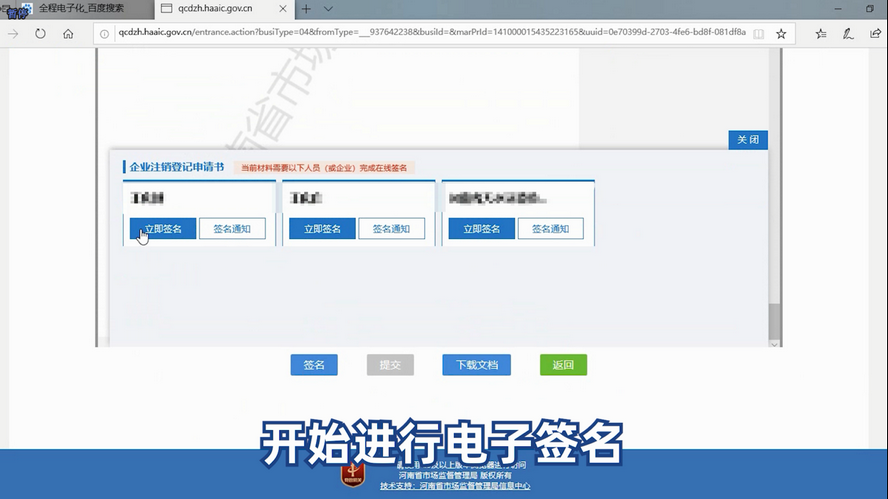Click 签名通知 for the third signer
This screenshot has height=499, width=888.
[550, 229]
